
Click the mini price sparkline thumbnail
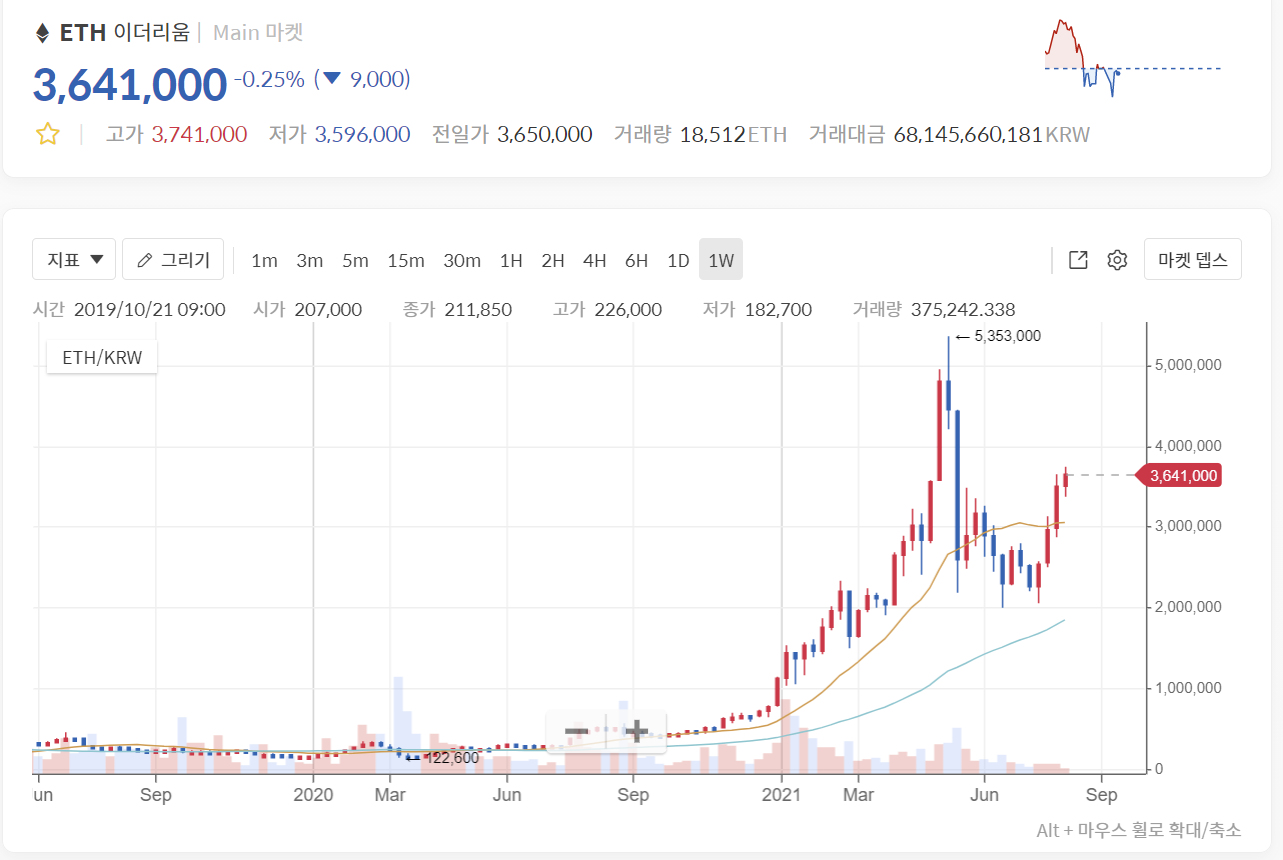[1132, 59]
